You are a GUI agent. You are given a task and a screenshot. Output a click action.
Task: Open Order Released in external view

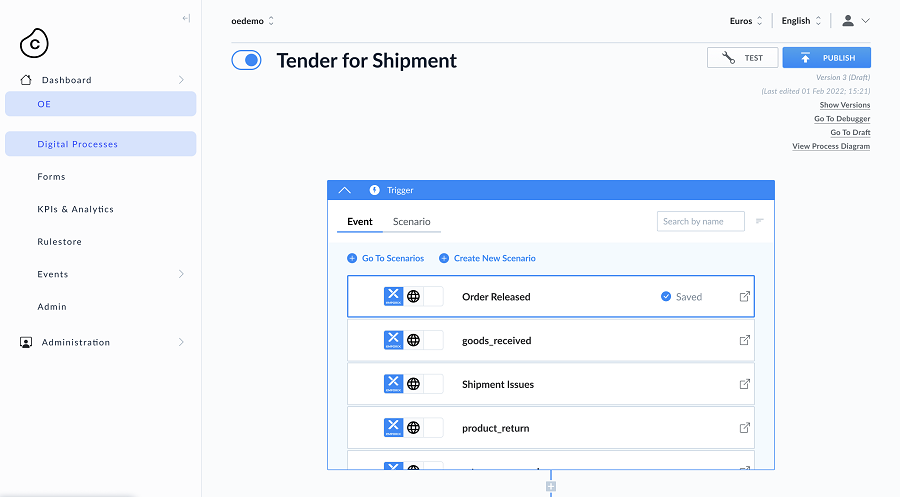pyautogui.click(x=744, y=297)
